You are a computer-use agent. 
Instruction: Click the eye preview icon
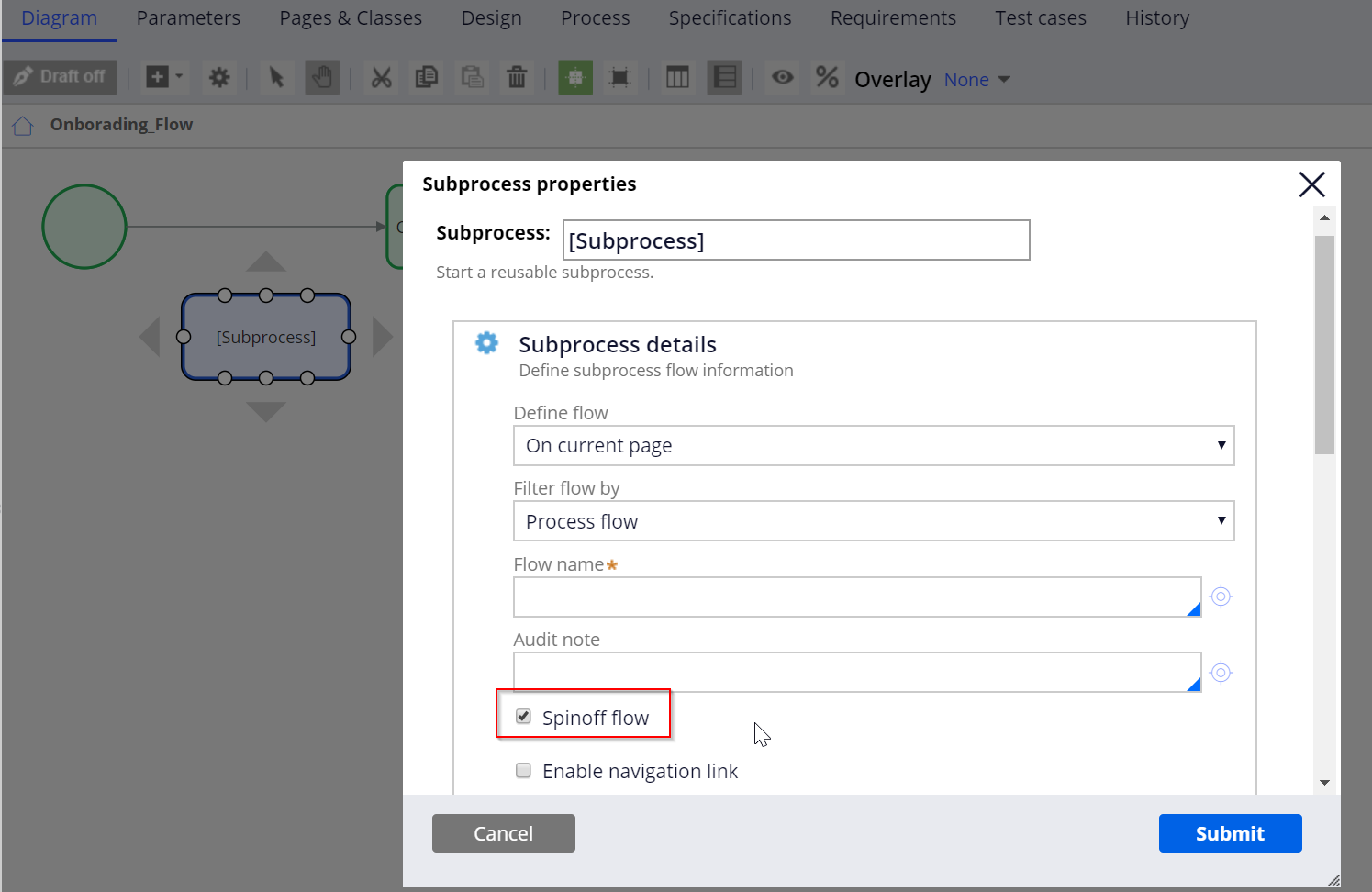782,78
